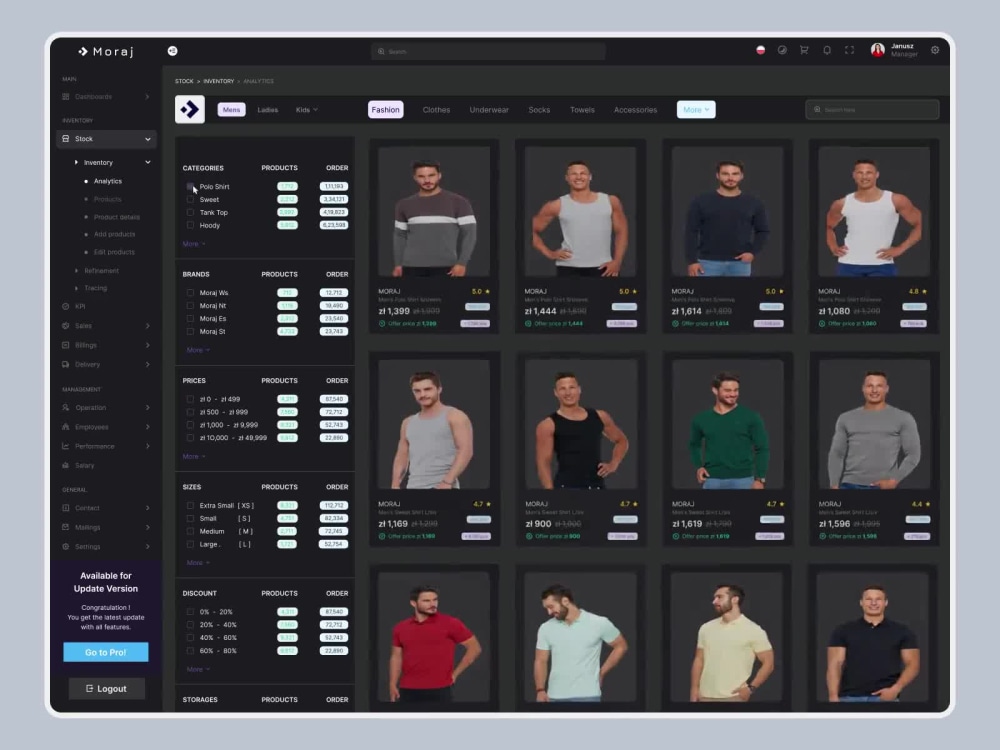
Task: Select the Mens tab
Action: (232, 110)
